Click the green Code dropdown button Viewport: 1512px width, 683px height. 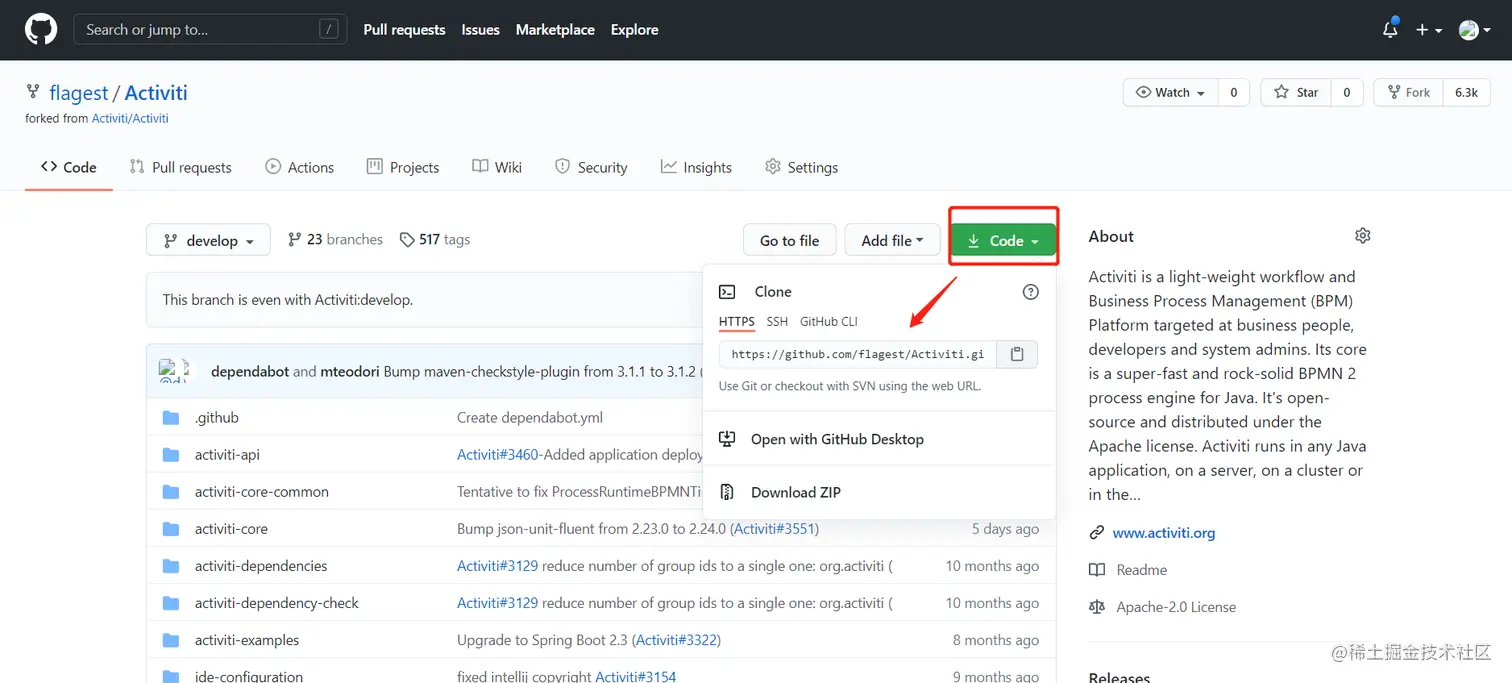(x=1003, y=240)
